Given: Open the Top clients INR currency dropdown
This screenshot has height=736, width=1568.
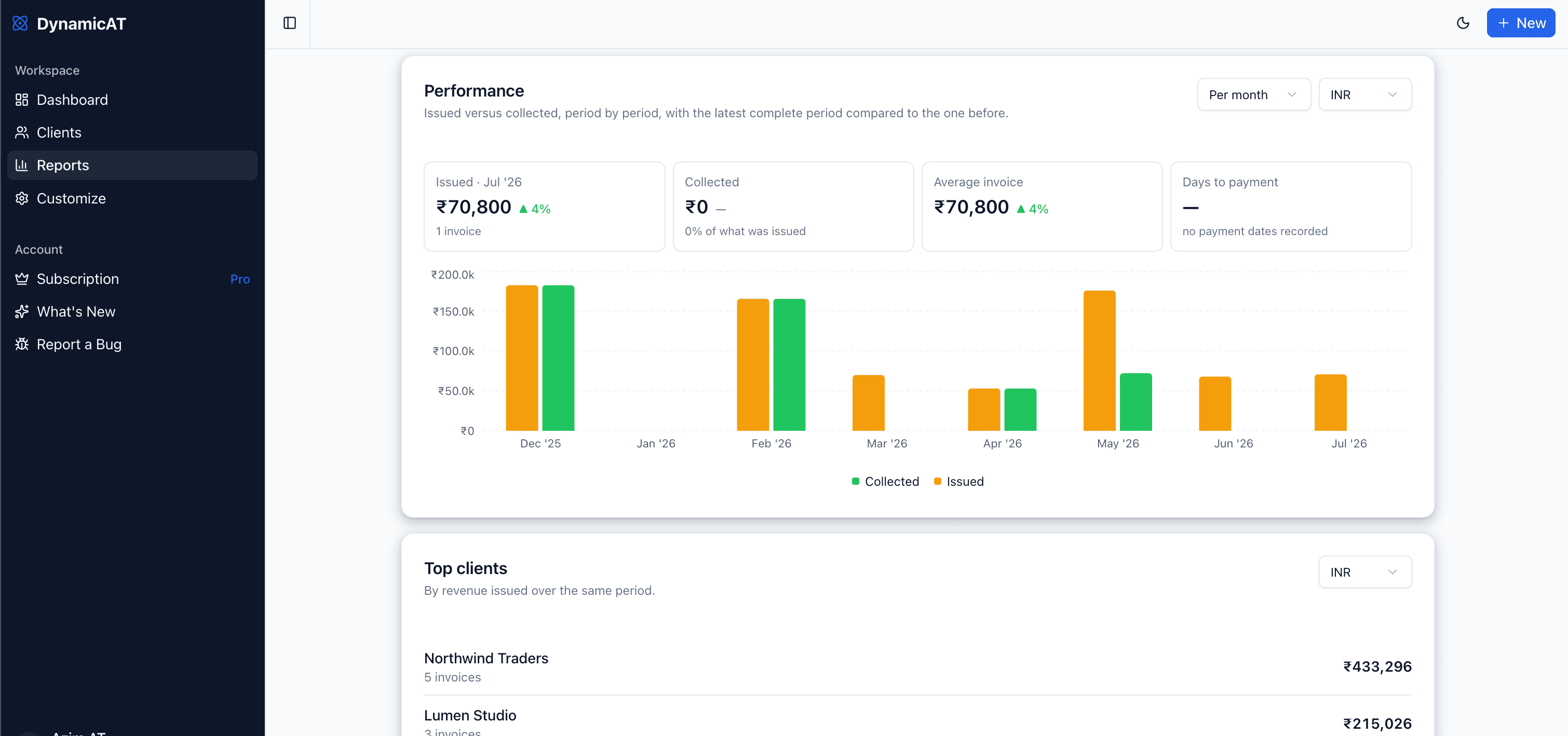Looking at the screenshot, I should click(x=1364, y=572).
